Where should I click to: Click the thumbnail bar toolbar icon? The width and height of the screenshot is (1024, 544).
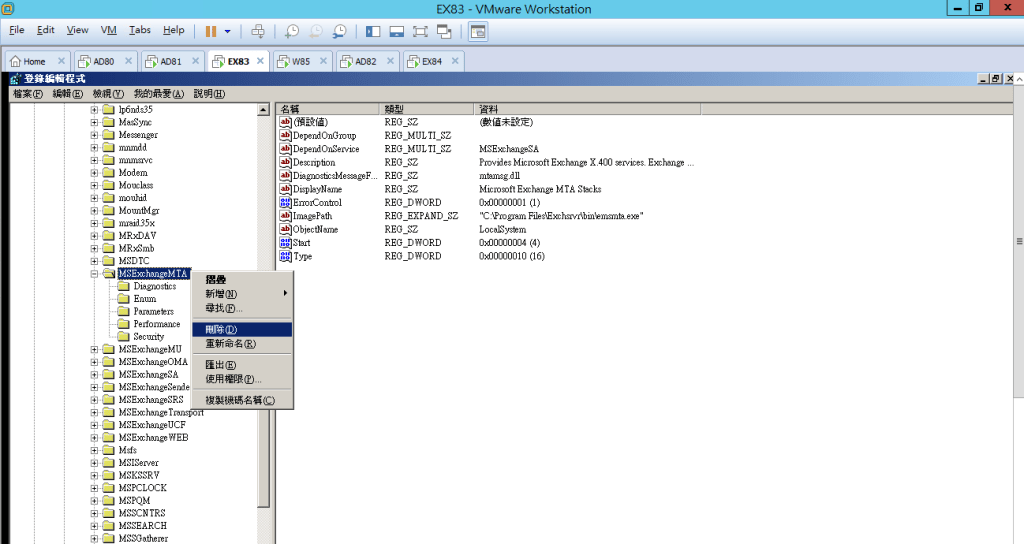397,31
